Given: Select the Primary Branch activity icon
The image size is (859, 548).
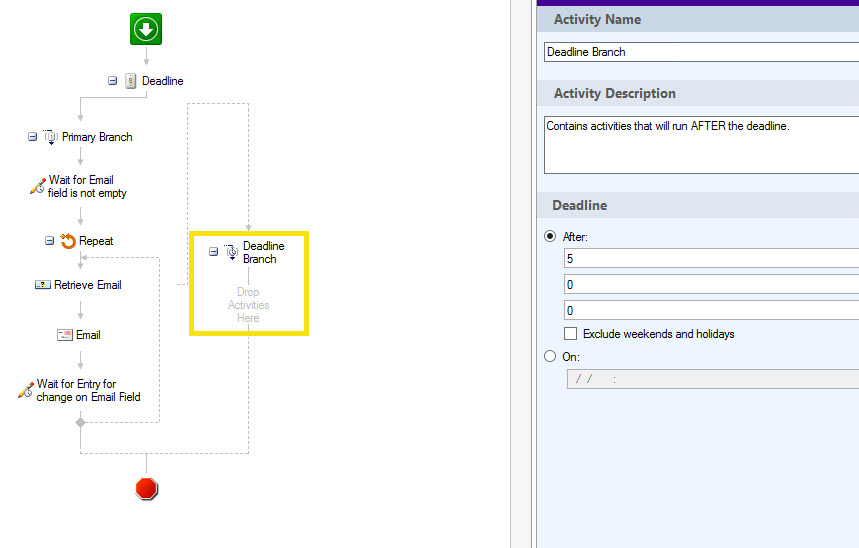Looking at the screenshot, I should 50,137.
